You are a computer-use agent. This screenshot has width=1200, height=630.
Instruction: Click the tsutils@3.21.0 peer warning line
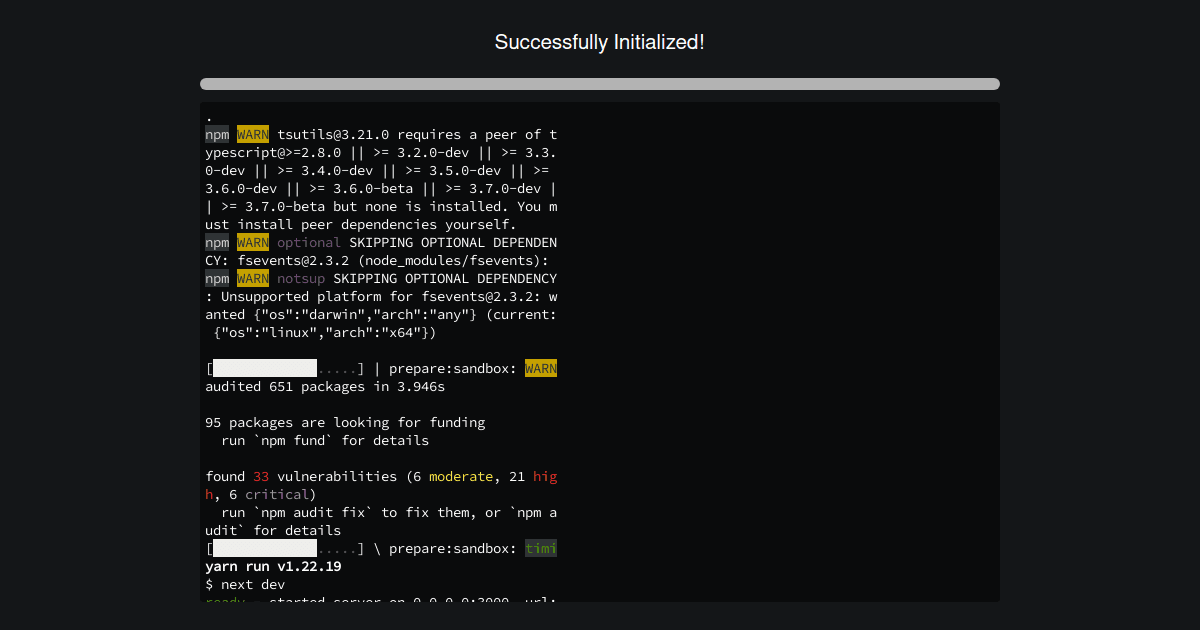tap(381, 134)
